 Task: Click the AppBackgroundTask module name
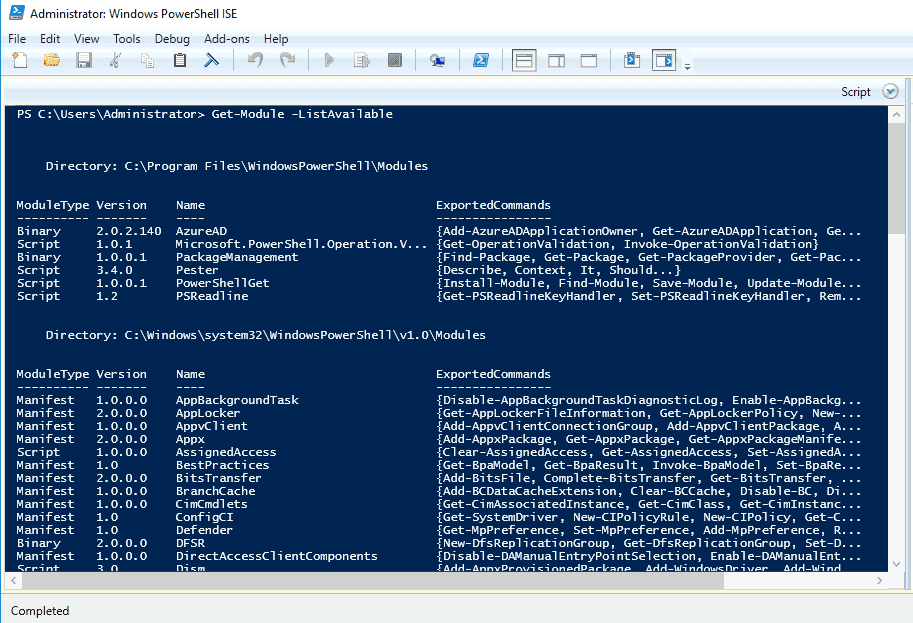(237, 400)
